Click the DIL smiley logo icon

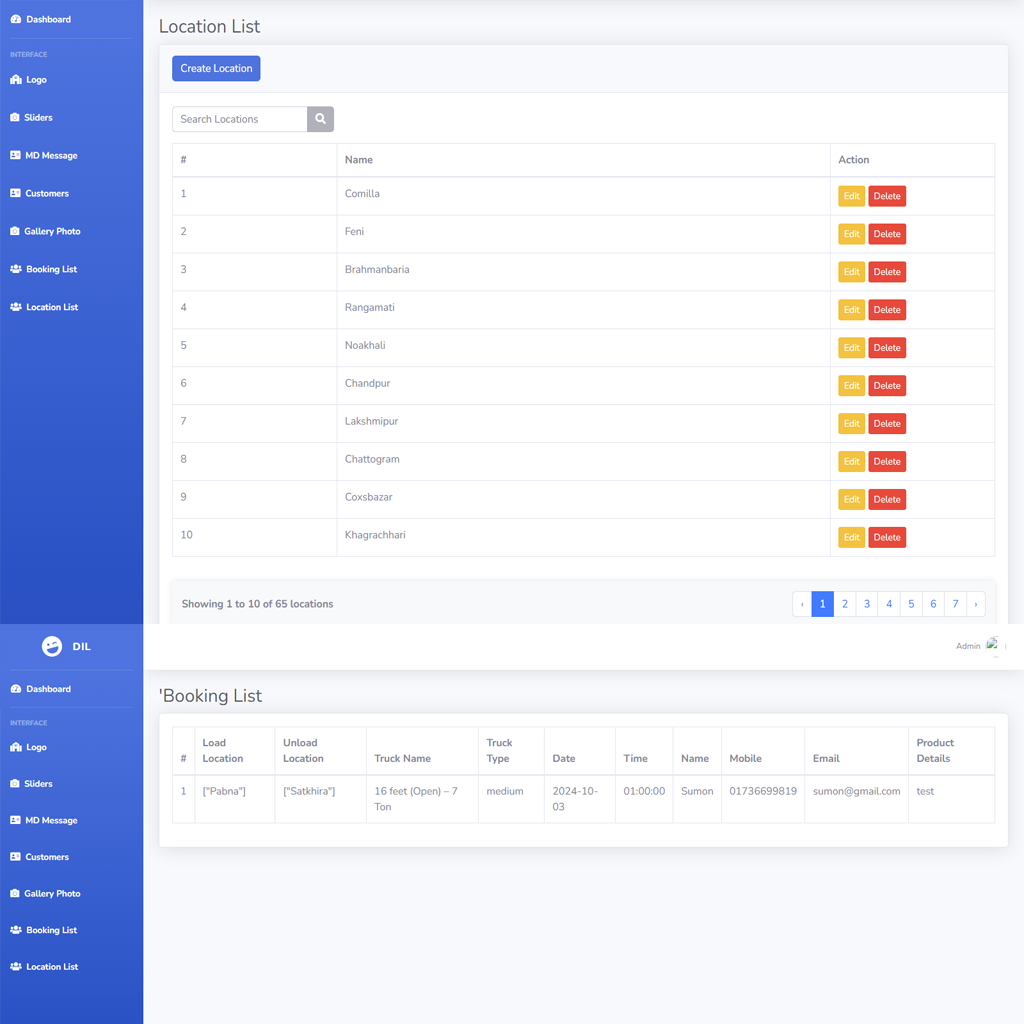click(52, 647)
